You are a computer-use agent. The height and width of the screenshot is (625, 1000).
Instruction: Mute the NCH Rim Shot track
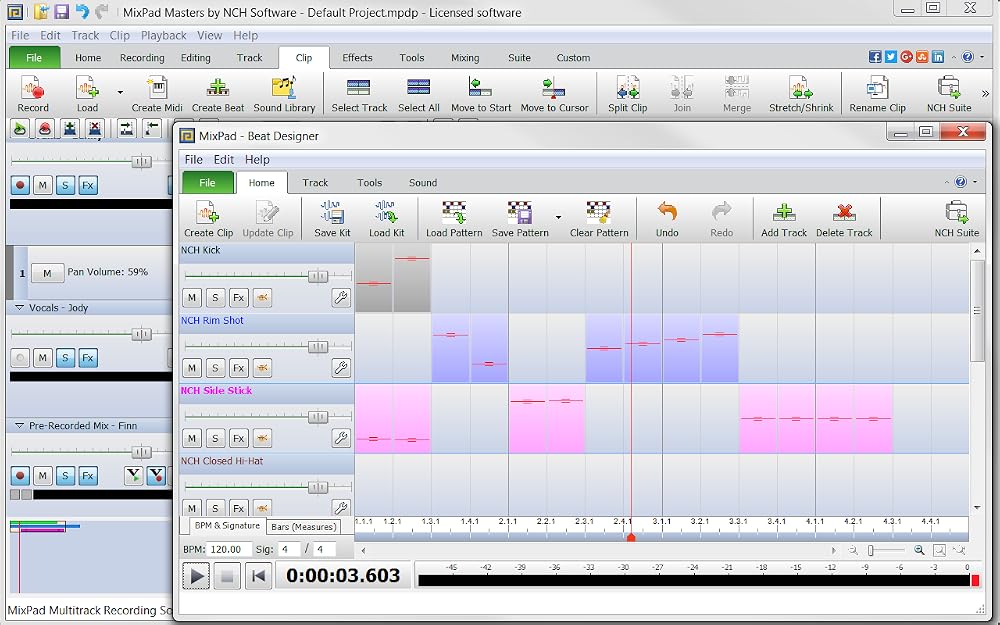[192, 368]
